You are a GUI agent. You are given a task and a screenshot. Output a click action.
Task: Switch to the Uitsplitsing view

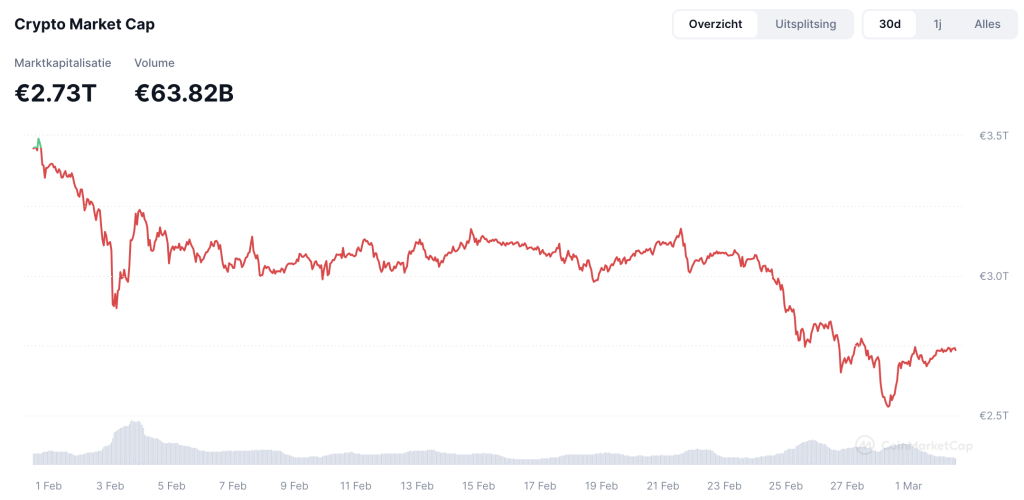[805, 24]
